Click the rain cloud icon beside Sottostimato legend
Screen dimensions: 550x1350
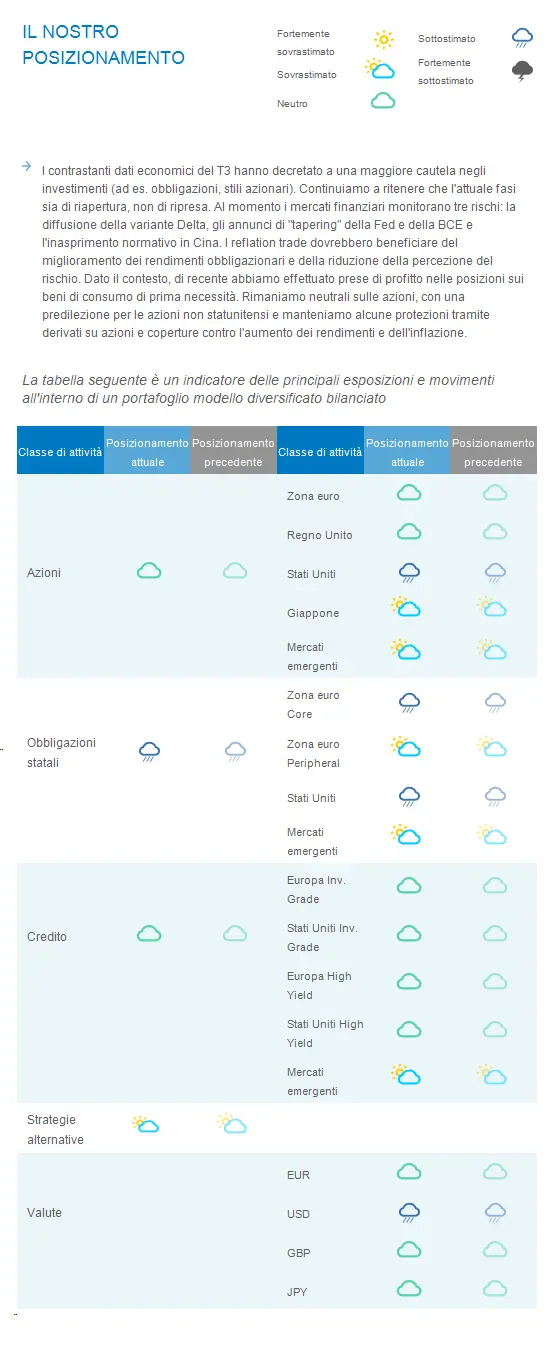click(x=522, y=38)
